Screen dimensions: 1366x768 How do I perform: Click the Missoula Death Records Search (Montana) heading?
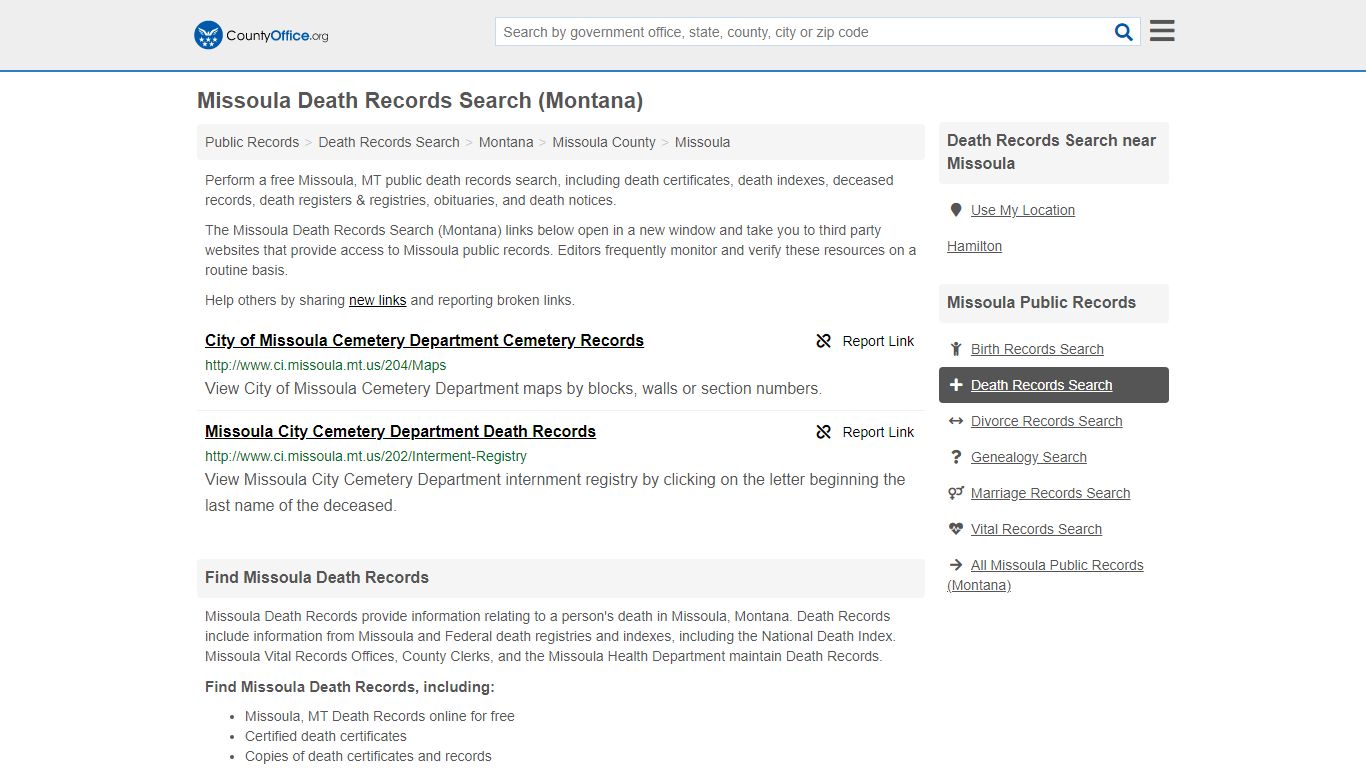420,100
